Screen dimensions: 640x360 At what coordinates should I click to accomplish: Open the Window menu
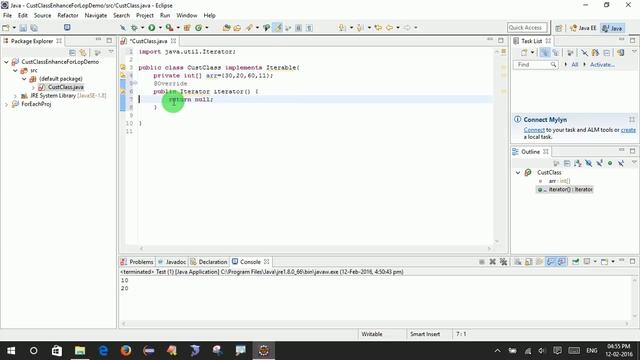[187, 15]
